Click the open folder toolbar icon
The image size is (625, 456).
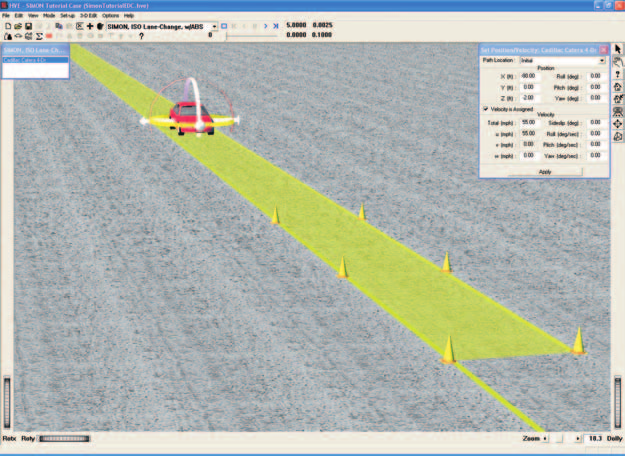(18, 26)
